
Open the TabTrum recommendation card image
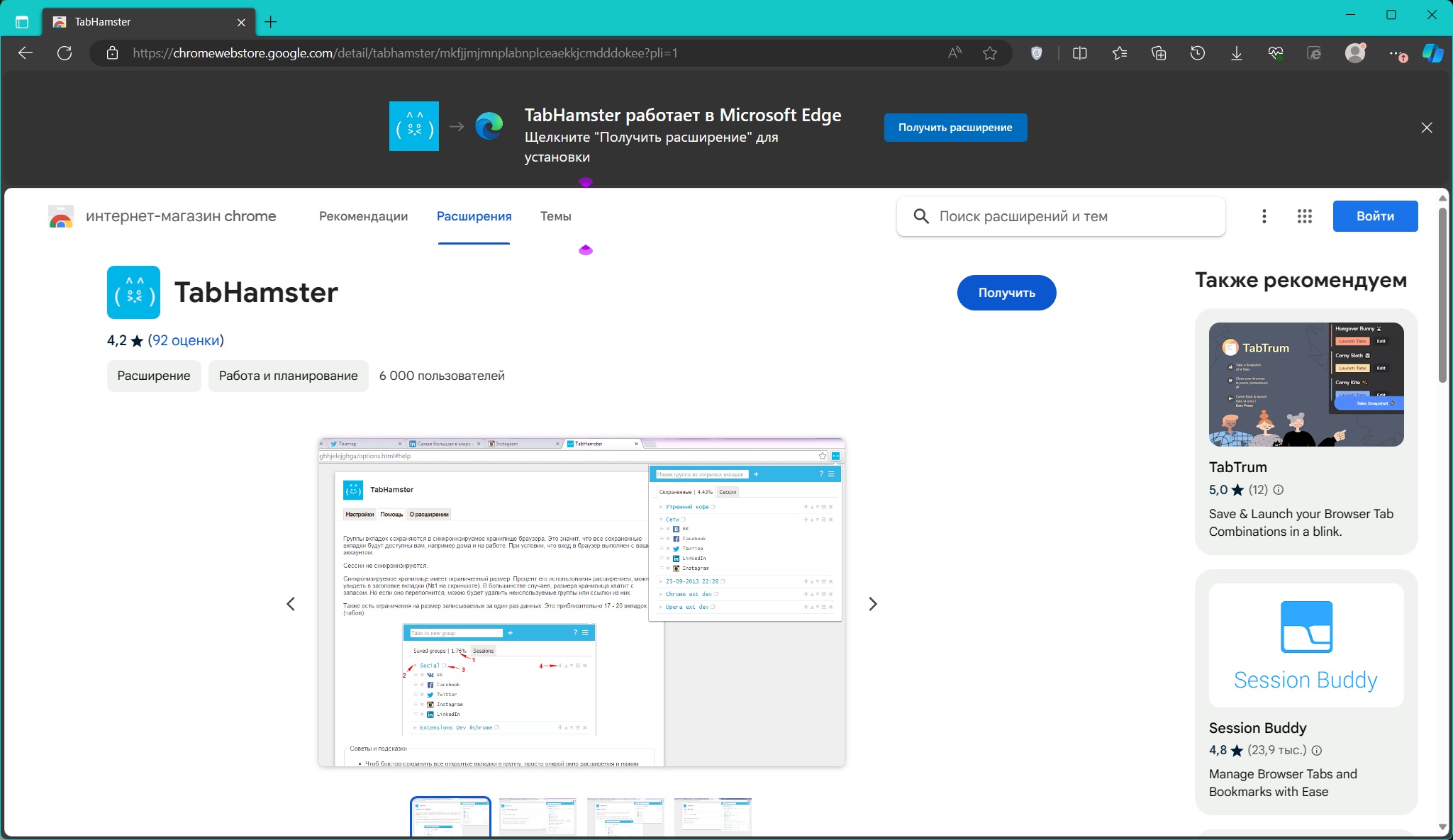[1306, 384]
